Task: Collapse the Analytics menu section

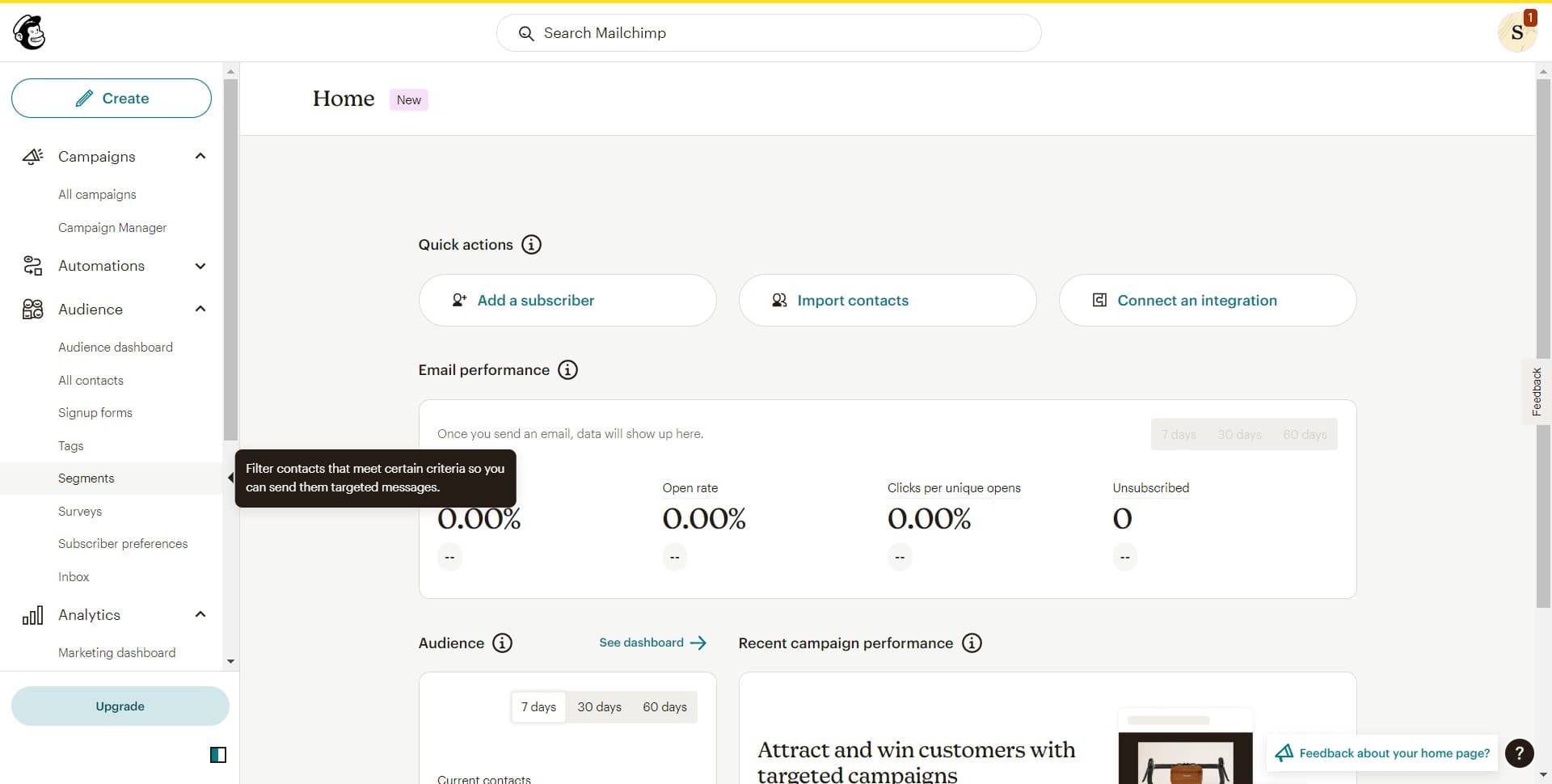Action: 200,615
